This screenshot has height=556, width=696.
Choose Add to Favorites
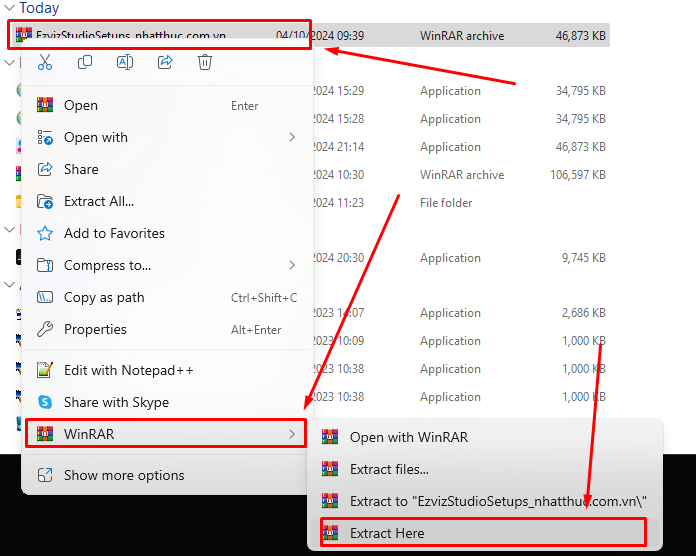coord(167,233)
